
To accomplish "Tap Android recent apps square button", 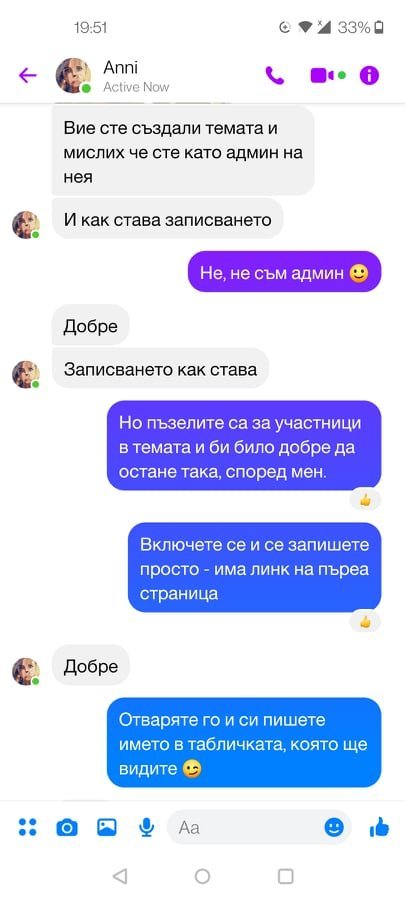I will (x=285, y=876).
